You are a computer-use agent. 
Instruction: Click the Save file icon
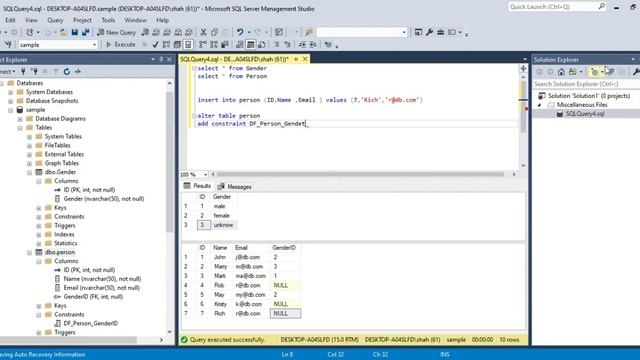pos(75,32)
